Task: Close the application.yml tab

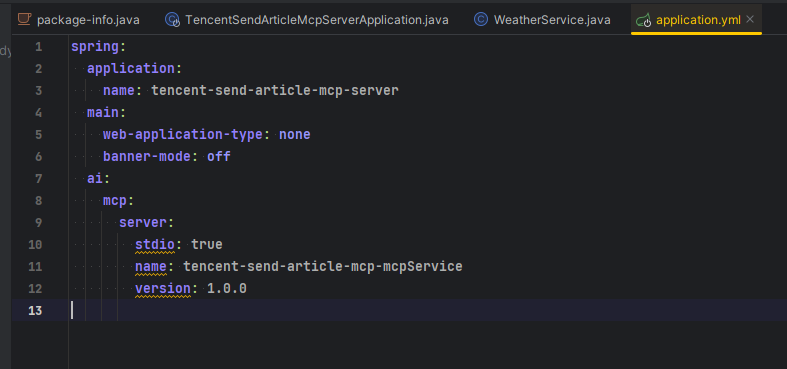Action: pos(750,19)
